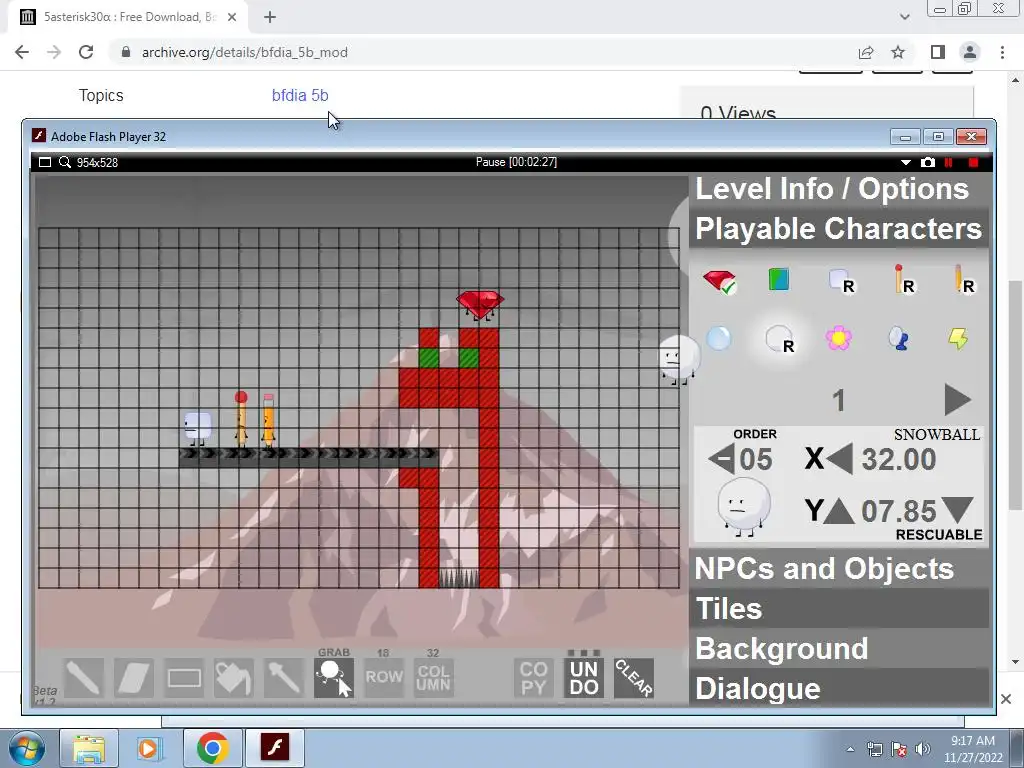Toggle the Pencil rescuable character
This screenshot has height=768, width=1024.
point(964,280)
